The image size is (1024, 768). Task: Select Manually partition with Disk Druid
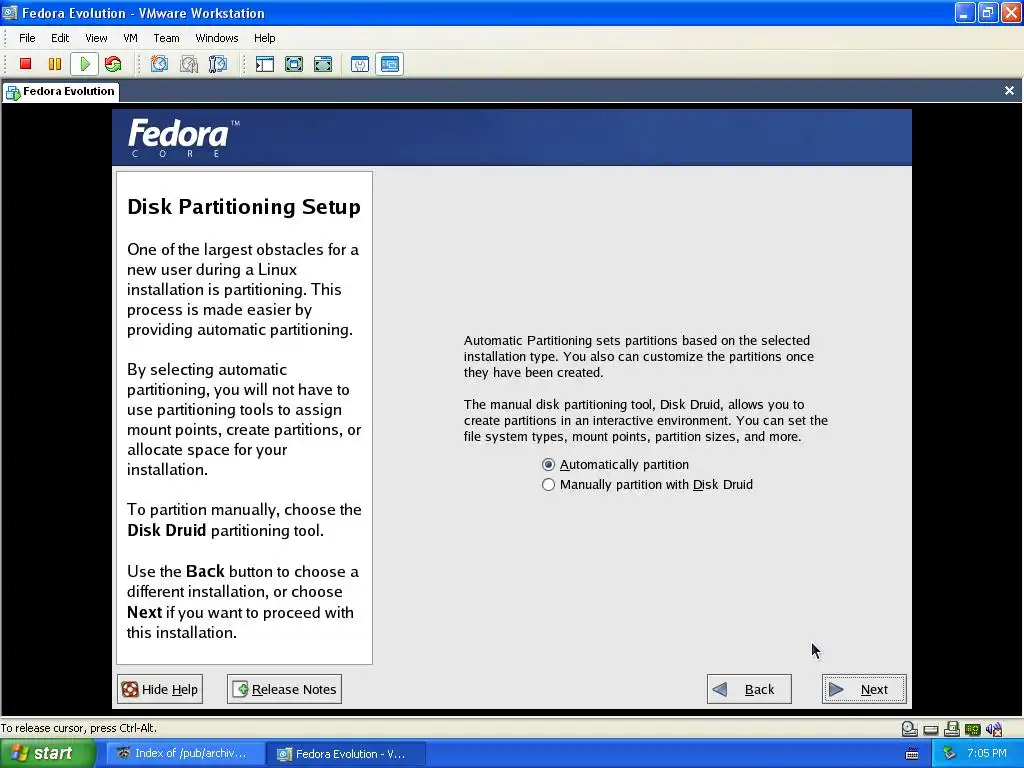pos(647,485)
